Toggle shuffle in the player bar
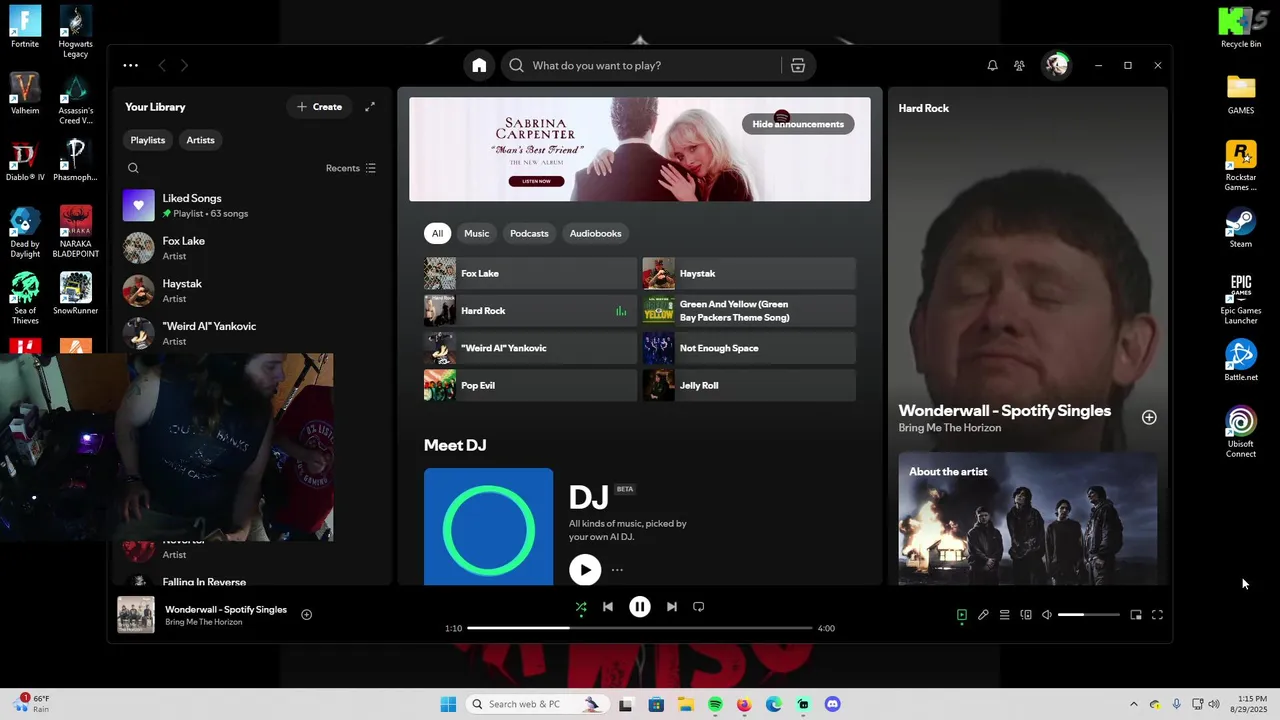 pos(581,607)
